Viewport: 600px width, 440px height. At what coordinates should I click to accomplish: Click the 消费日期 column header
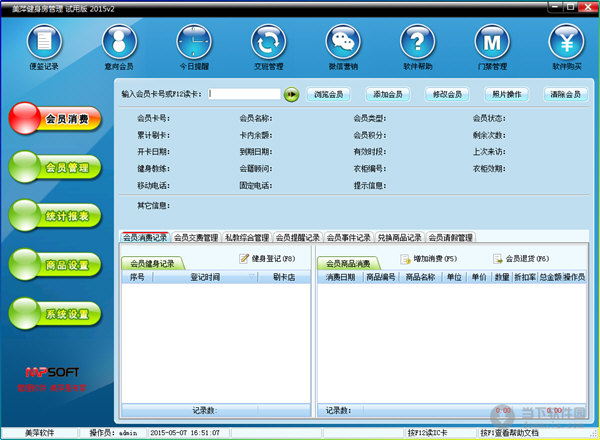[x=340, y=277]
